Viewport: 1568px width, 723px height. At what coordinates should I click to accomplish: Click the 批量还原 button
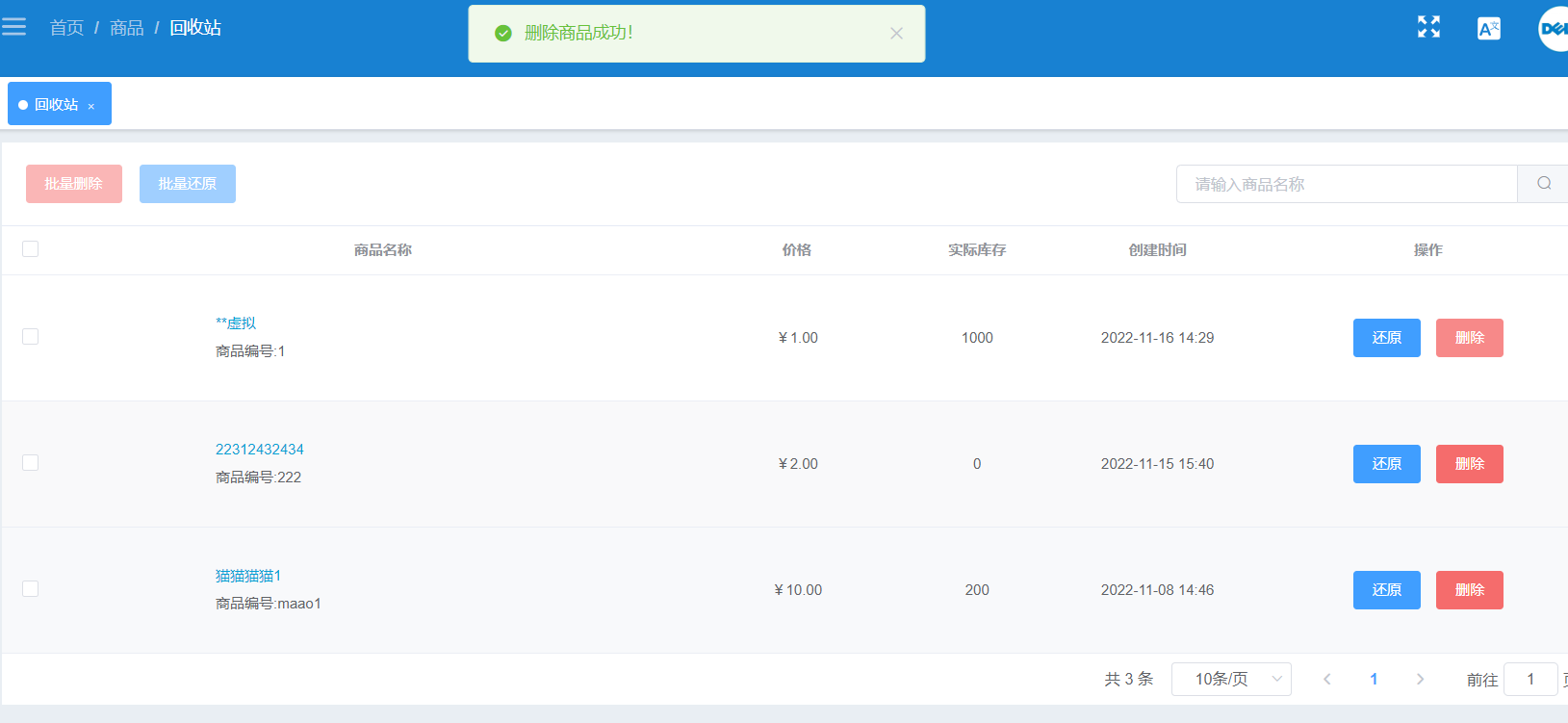(x=188, y=184)
